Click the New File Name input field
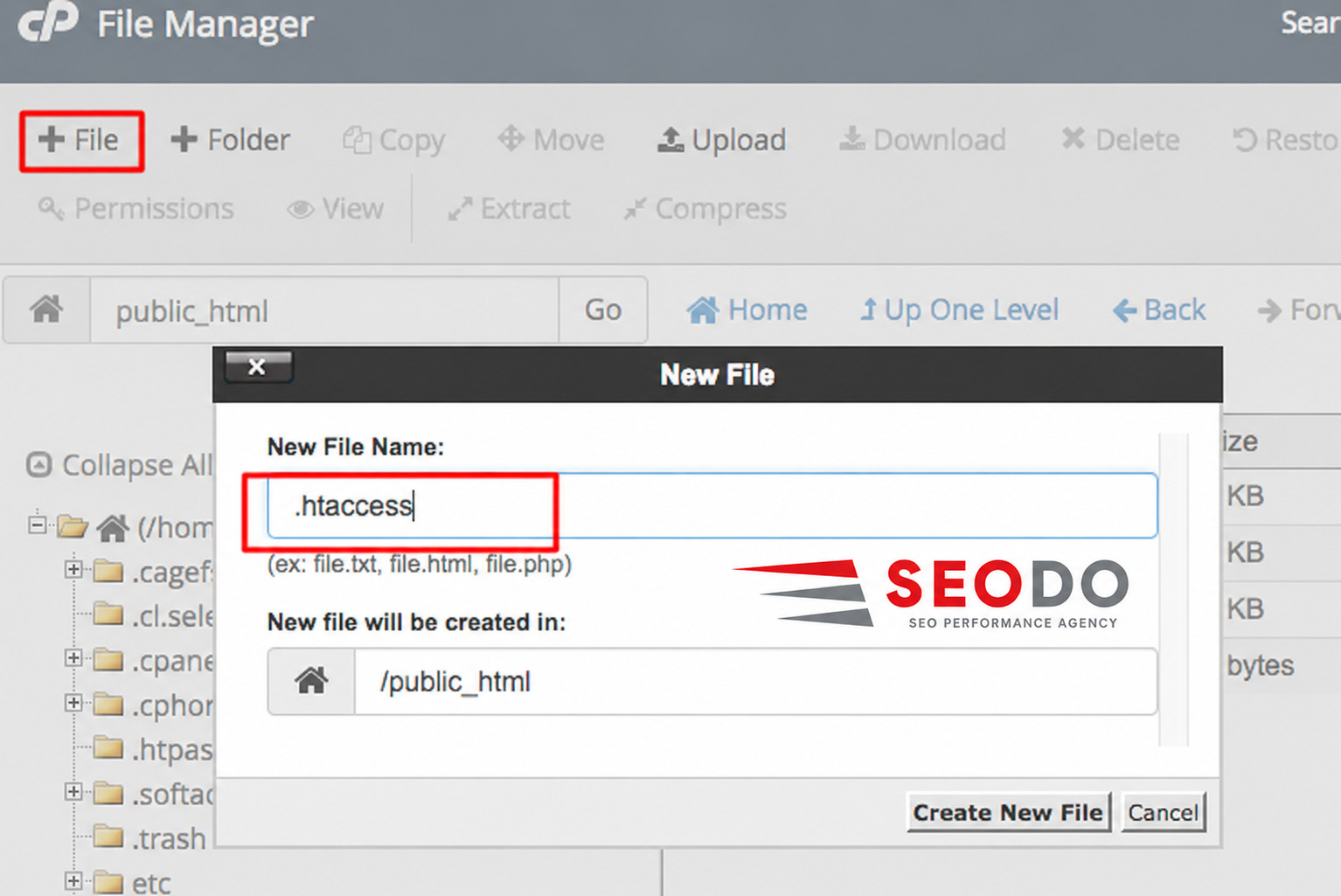This screenshot has height=896, width=1341. [712, 506]
